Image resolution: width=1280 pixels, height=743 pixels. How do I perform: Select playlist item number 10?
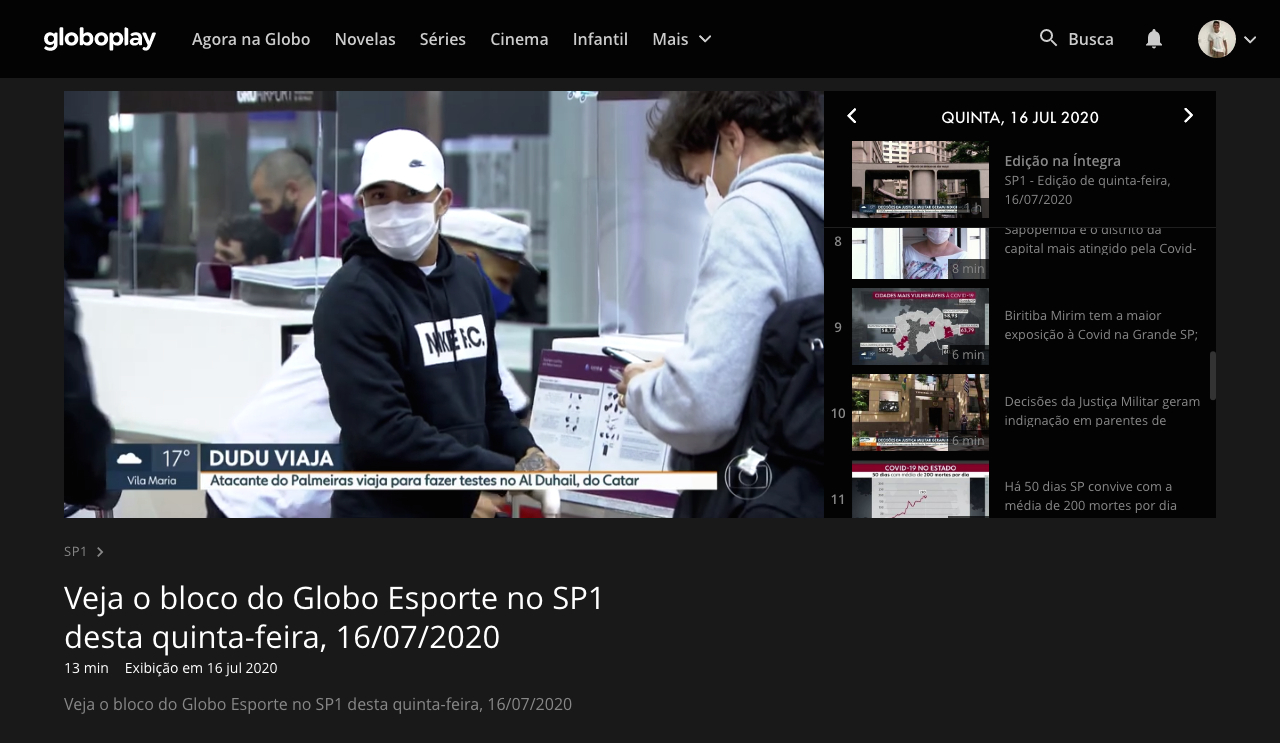click(838, 413)
